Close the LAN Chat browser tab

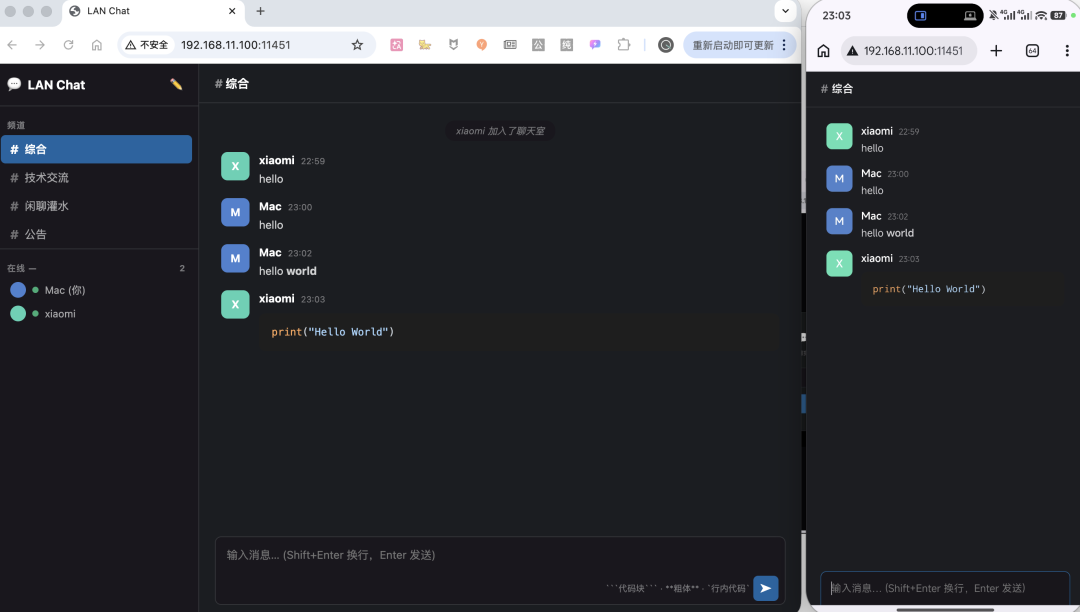232,11
